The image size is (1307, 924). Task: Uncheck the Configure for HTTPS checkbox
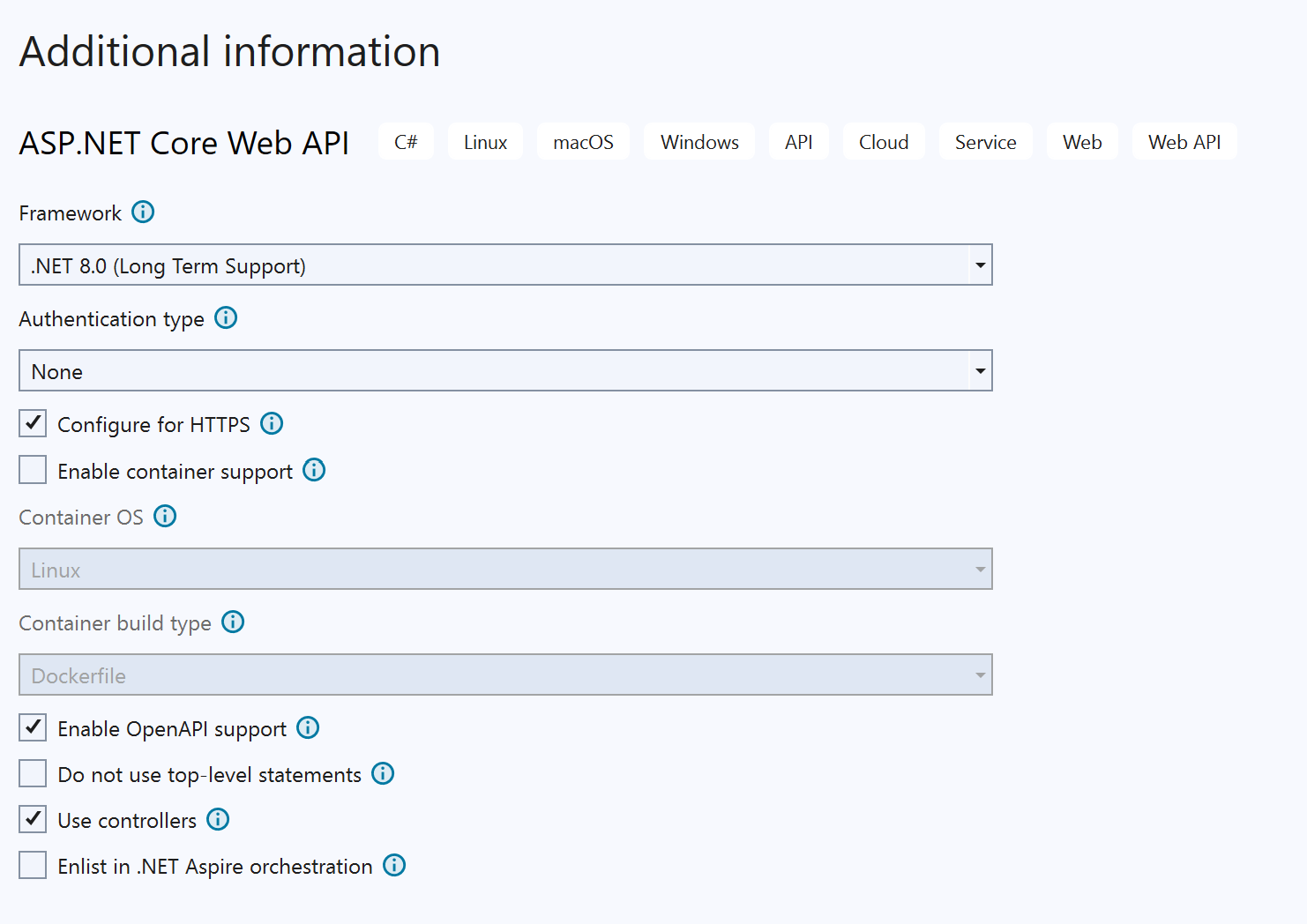tap(33, 424)
